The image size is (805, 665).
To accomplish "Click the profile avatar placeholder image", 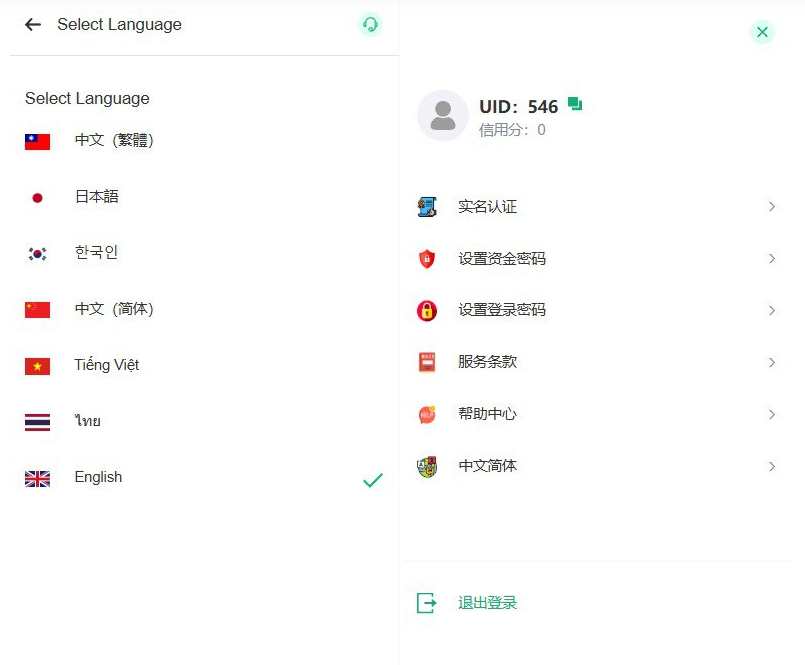I will coord(442,114).
